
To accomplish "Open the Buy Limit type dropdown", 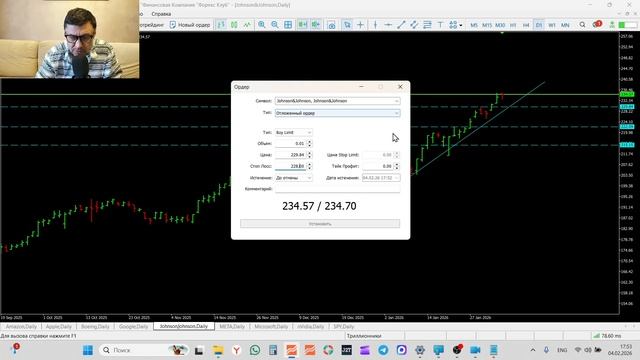I will click(293, 133).
